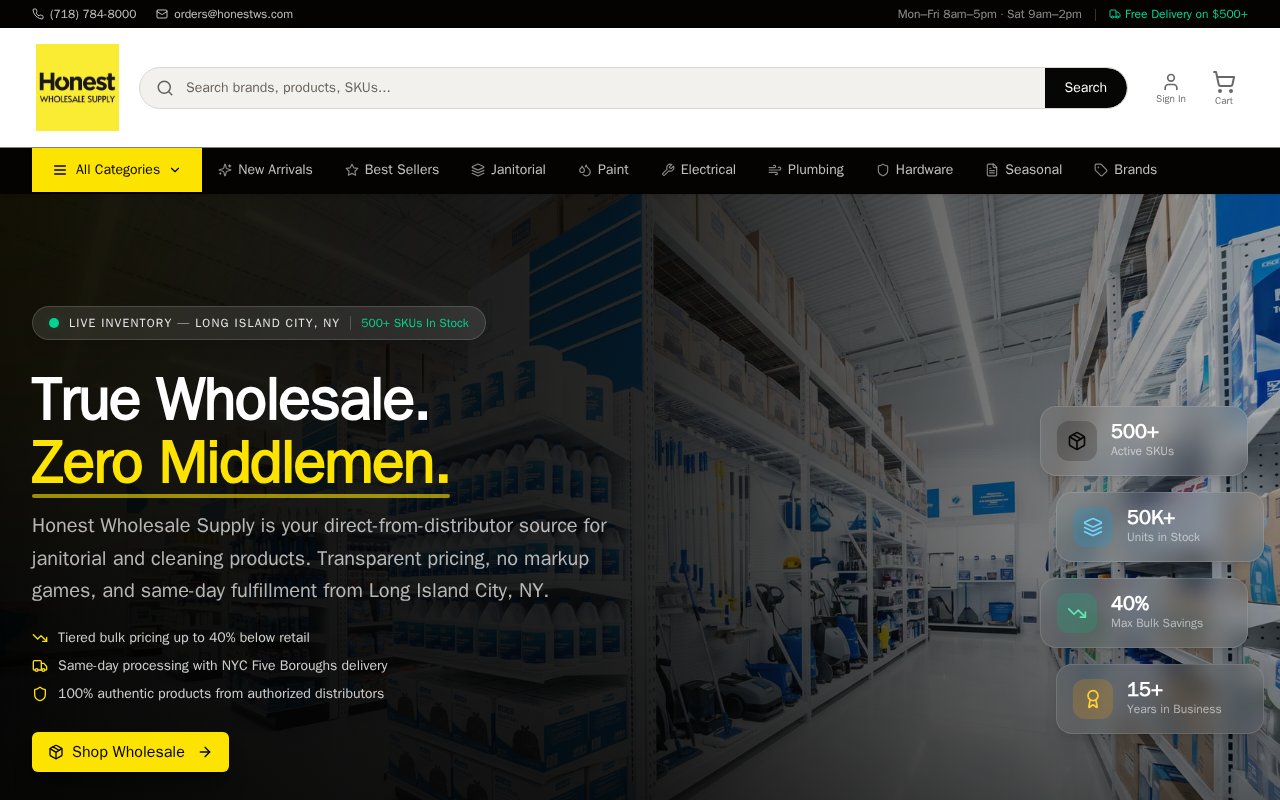Click the Honest Wholesale Supply logo
1280x800 pixels.
tap(77, 87)
